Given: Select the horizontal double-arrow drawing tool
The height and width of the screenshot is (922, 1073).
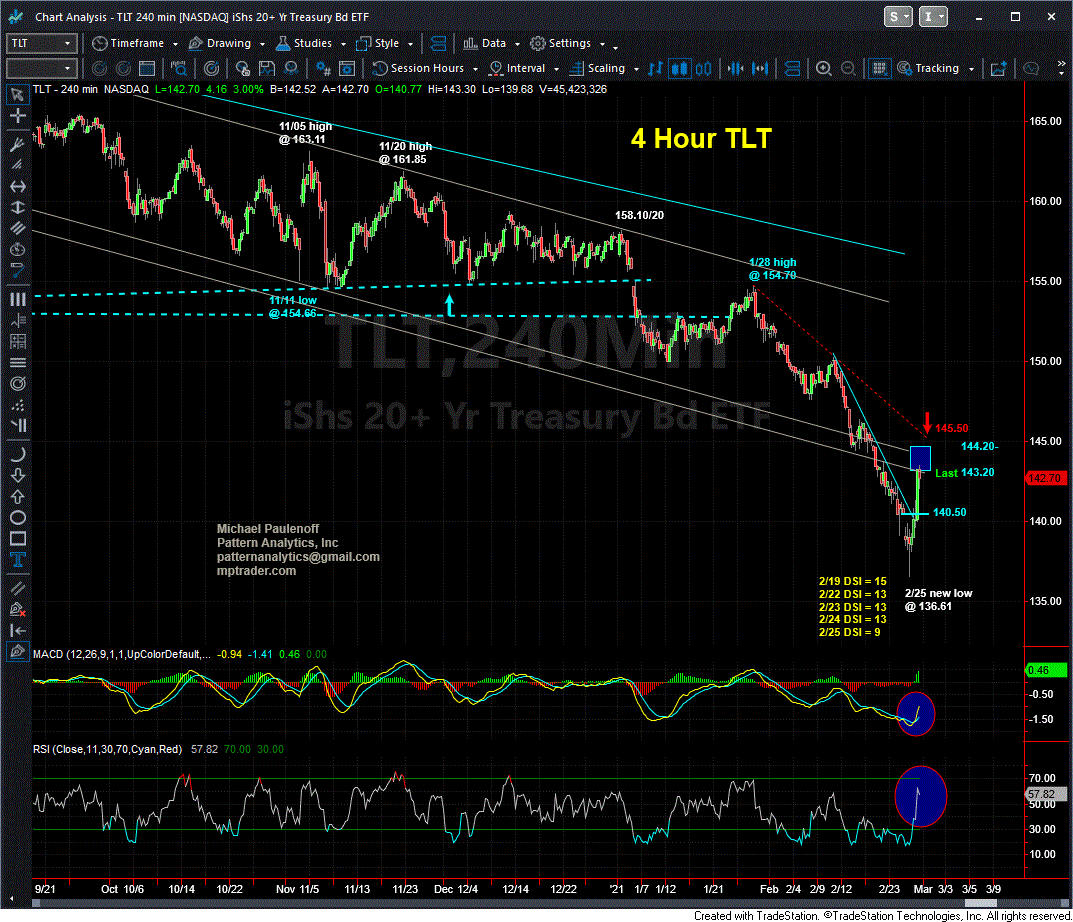Looking at the screenshot, I should [x=18, y=186].
